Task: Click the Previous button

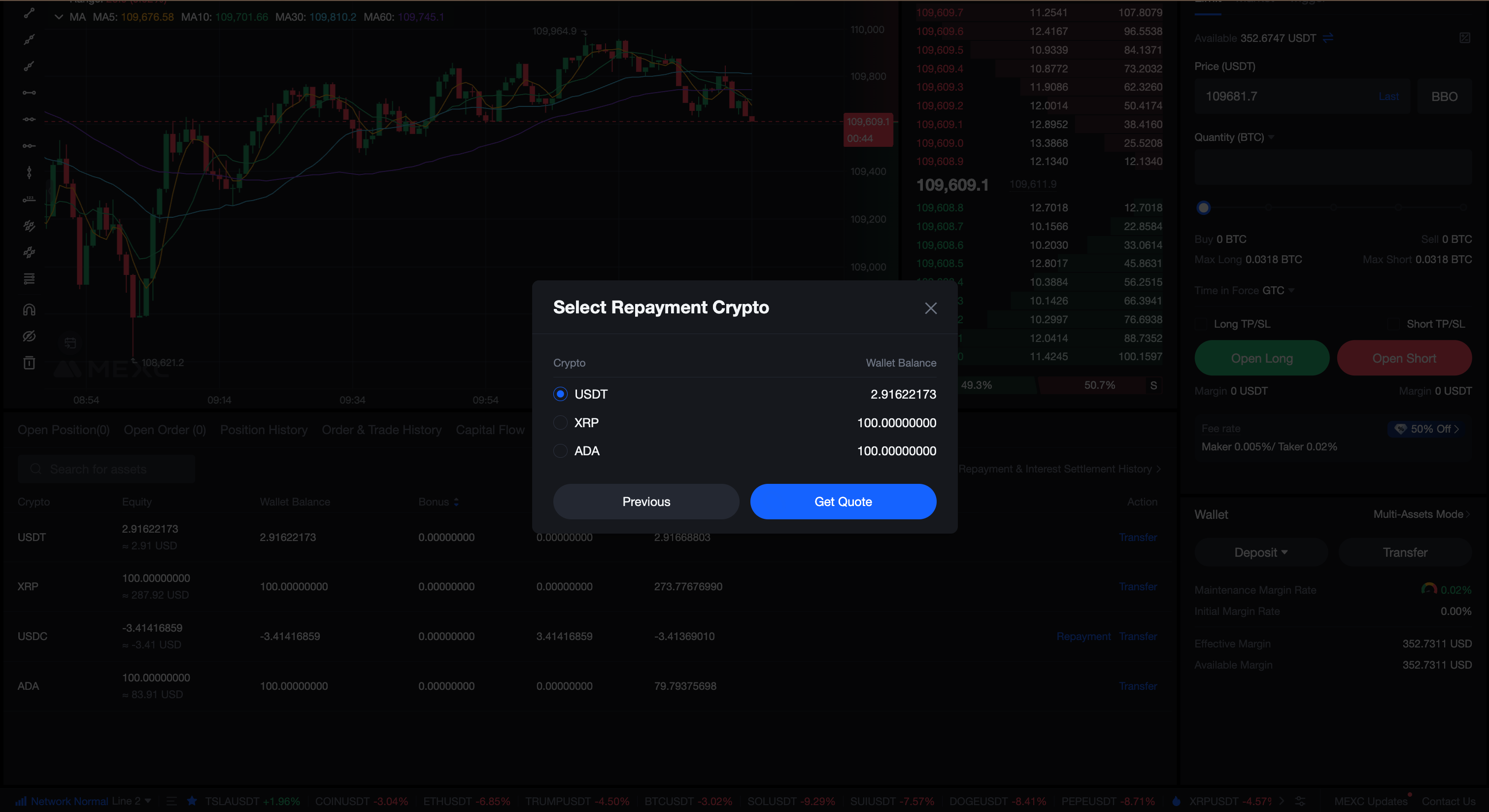Action: click(x=645, y=502)
